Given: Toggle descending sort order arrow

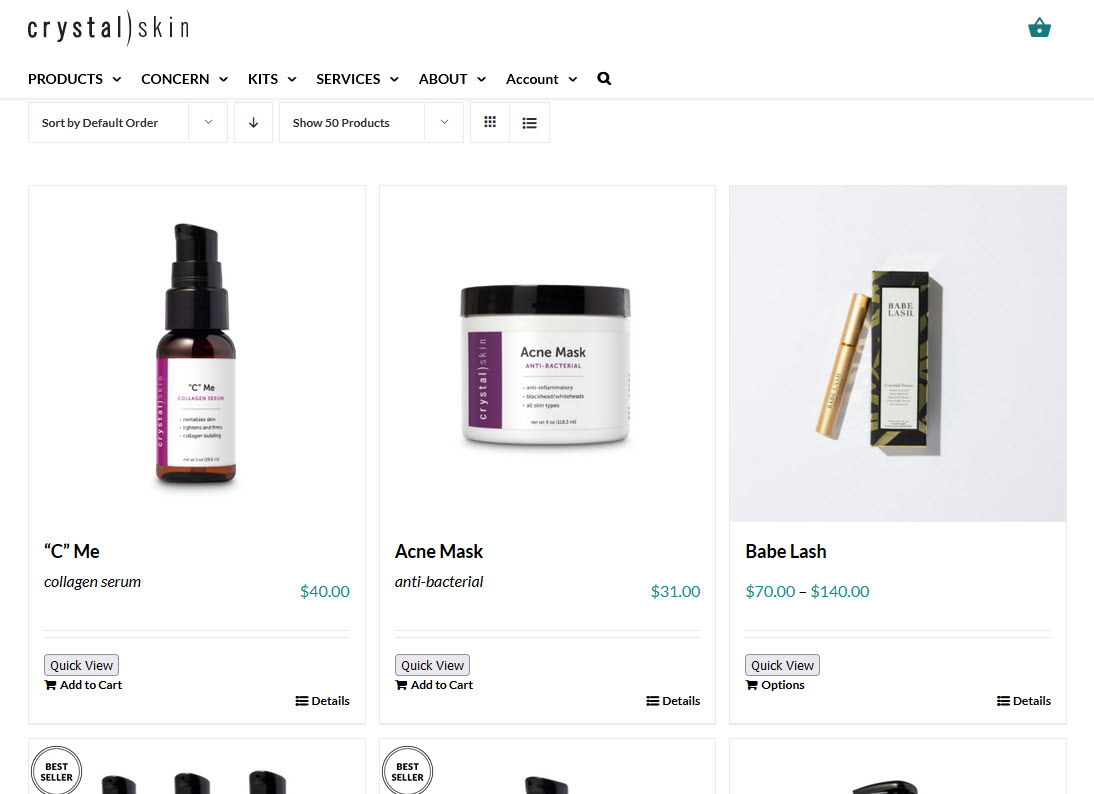Looking at the screenshot, I should coord(253,123).
